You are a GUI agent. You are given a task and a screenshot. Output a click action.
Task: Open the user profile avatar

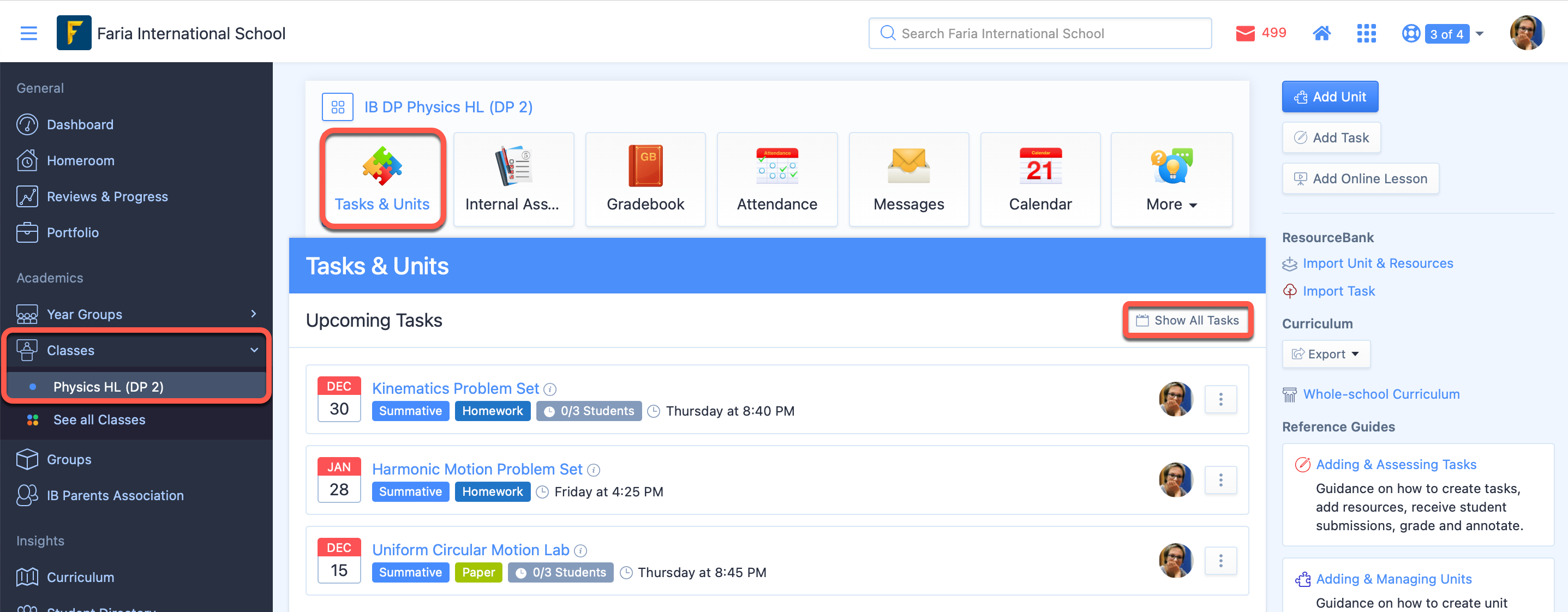click(x=1527, y=33)
